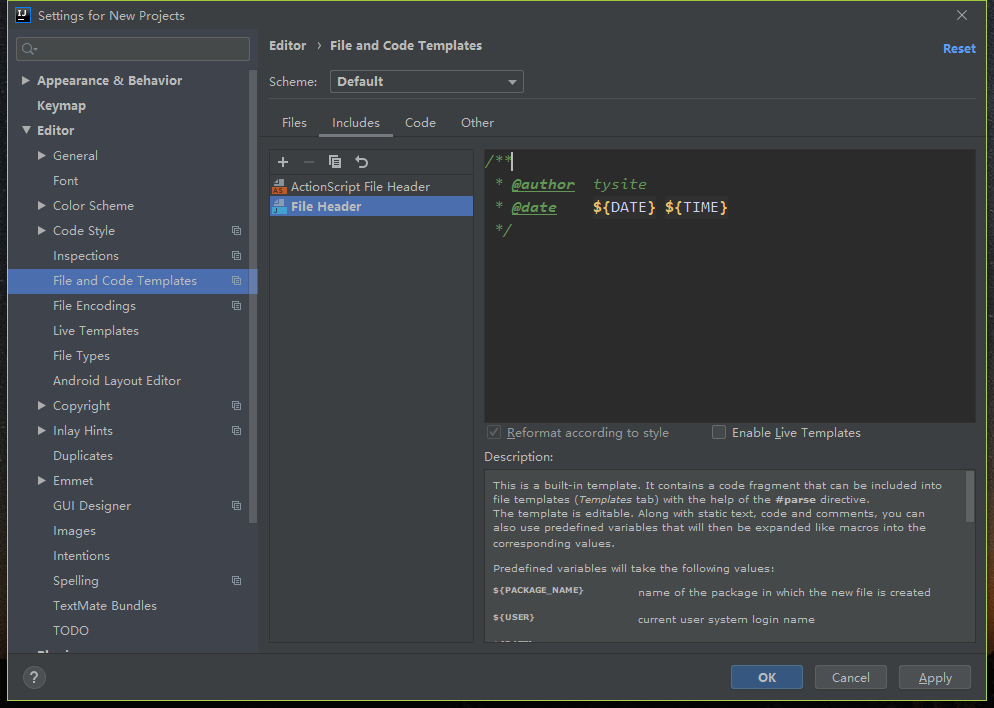Click project-level icon beside Spelling
The height and width of the screenshot is (708, 994).
click(236, 581)
